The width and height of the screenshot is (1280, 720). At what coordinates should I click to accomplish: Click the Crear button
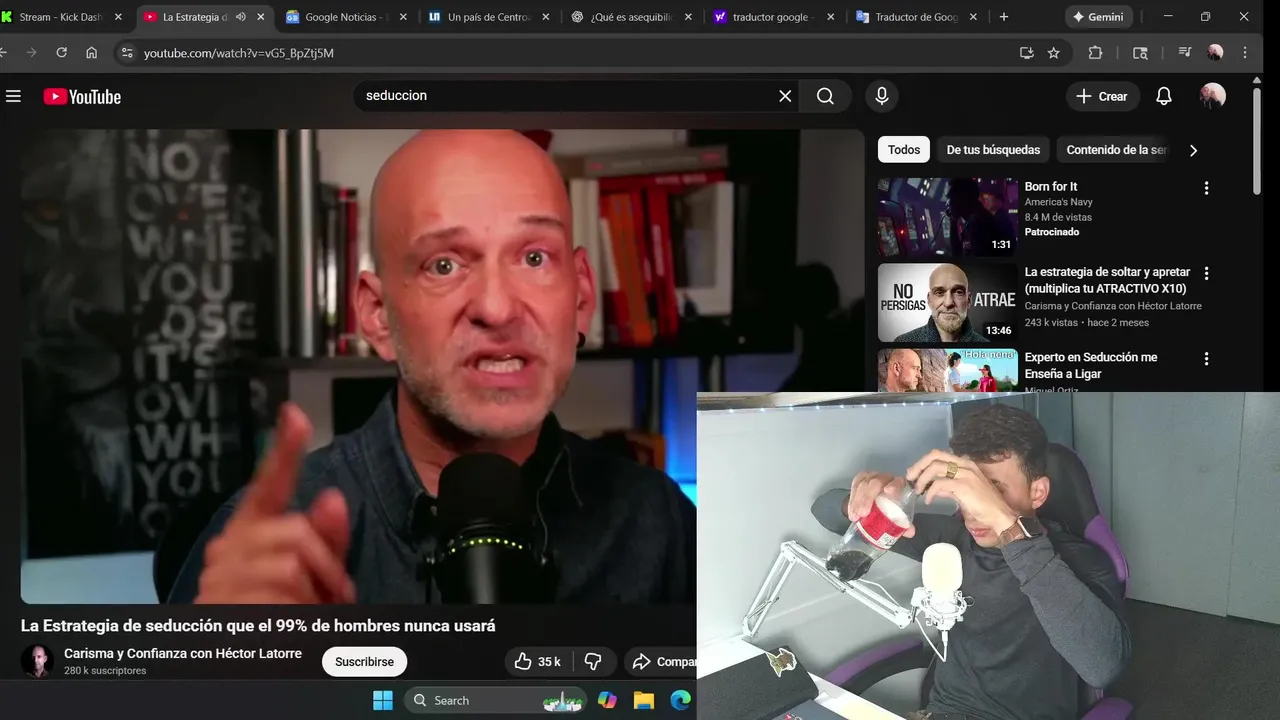click(1102, 96)
